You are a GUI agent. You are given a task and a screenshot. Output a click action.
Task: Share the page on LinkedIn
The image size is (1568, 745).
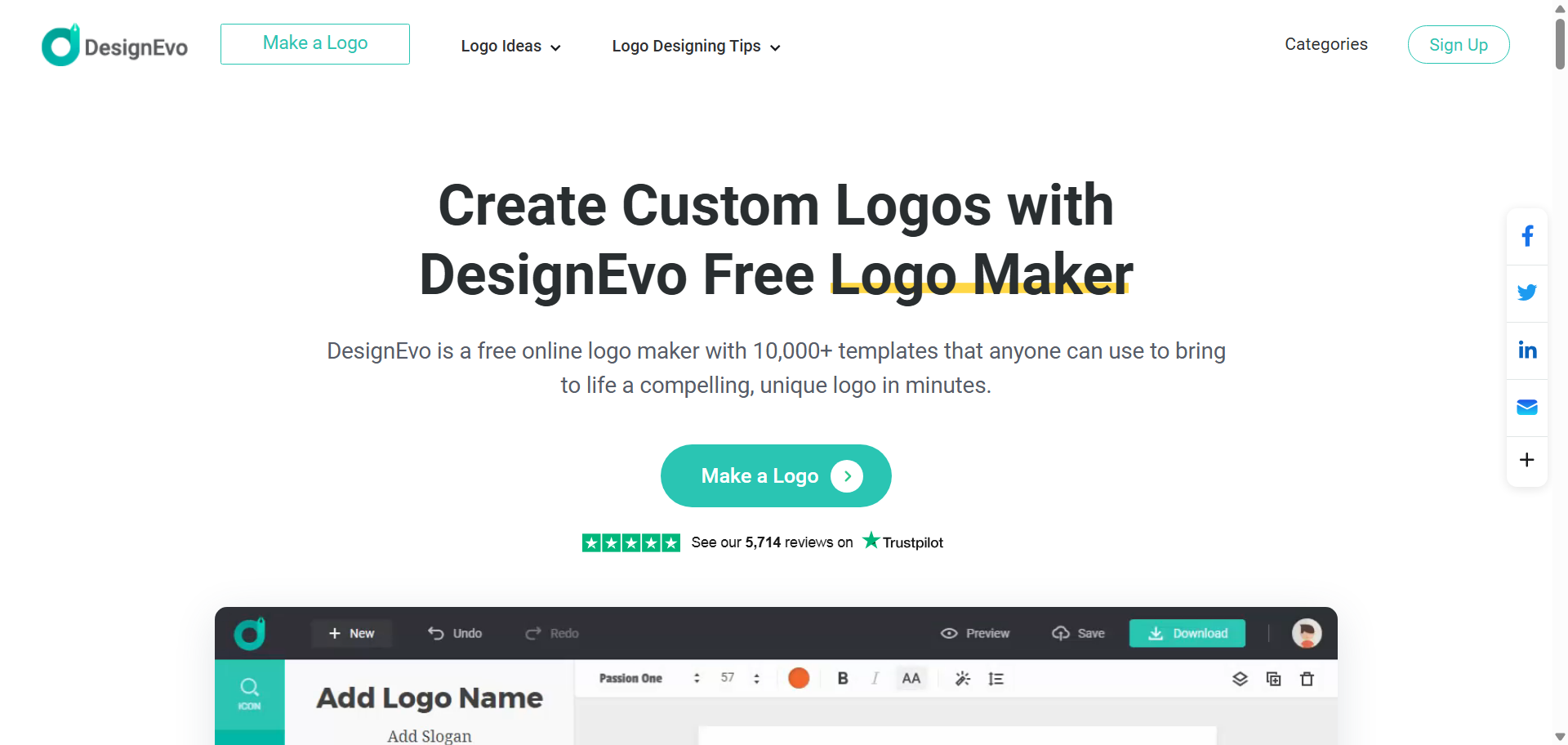point(1527,350)
